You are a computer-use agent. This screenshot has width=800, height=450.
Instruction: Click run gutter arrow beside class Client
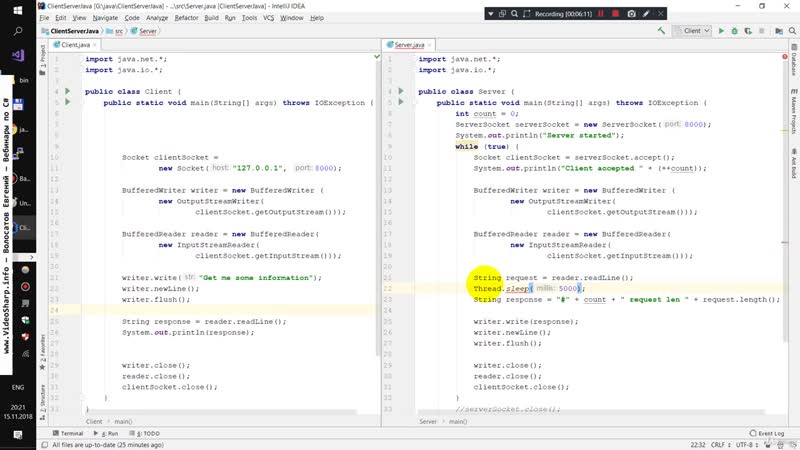pos(67,91)
